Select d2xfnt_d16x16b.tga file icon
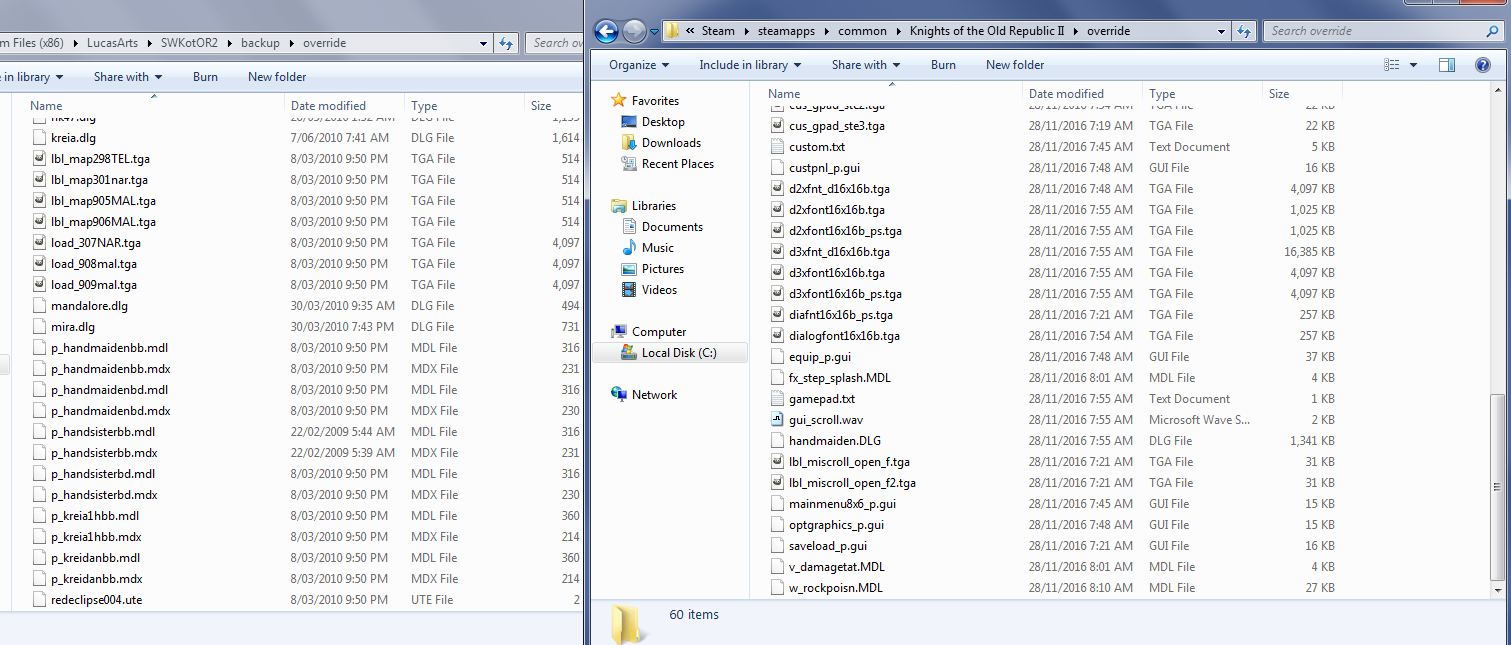The height and width of the screenshot is (645, 1511). 778,189
